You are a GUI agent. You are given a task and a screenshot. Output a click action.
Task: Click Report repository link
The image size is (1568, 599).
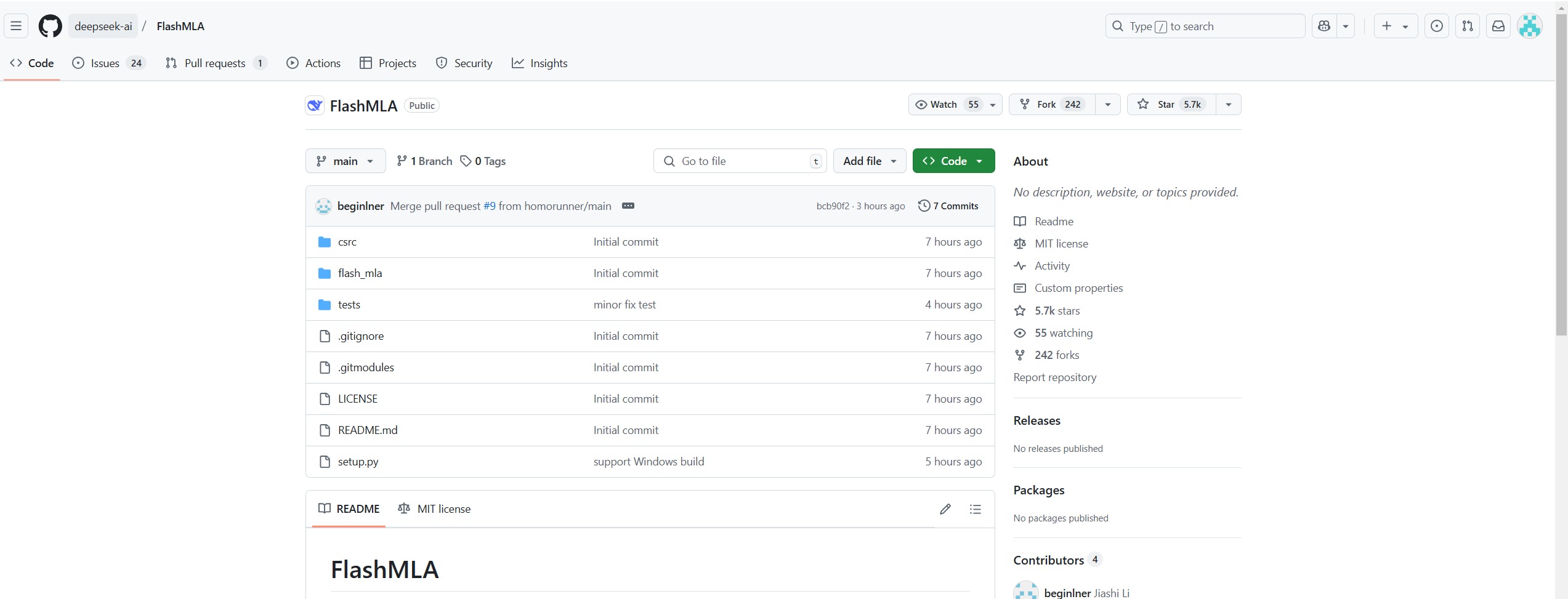coord(1055,377)
